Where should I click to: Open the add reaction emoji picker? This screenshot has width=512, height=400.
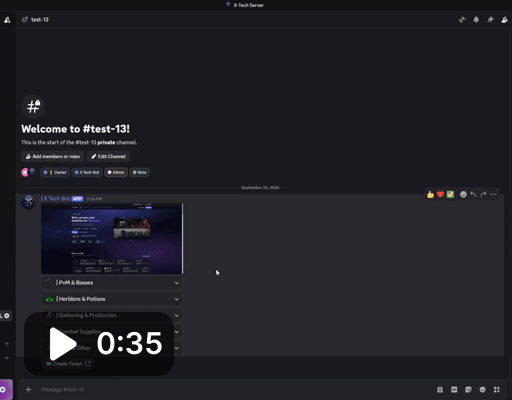tap(463, 194)
